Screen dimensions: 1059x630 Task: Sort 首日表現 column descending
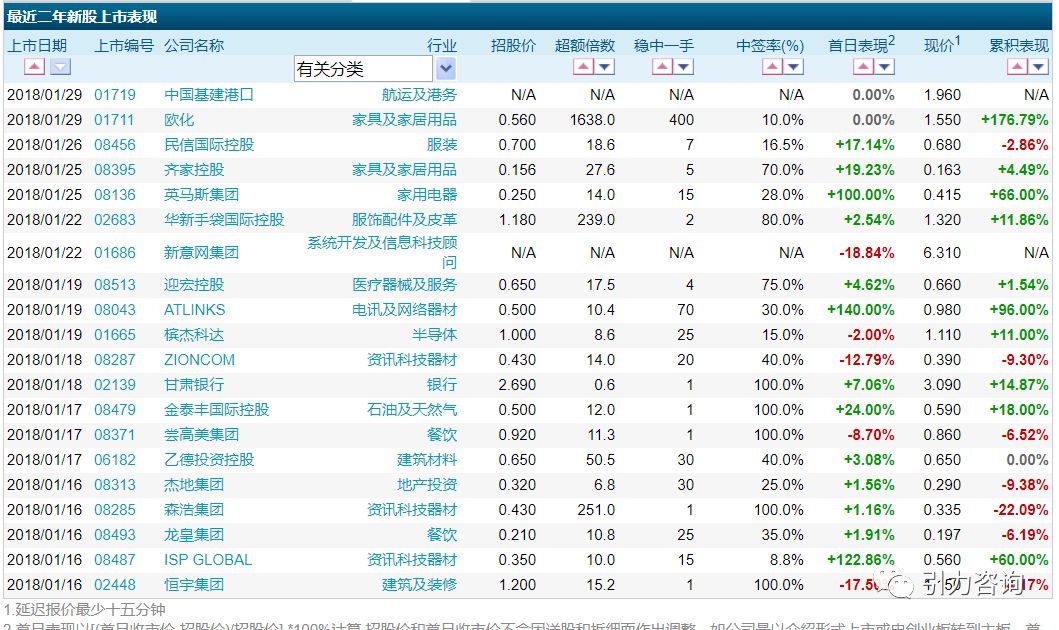[x=885, y=66]
